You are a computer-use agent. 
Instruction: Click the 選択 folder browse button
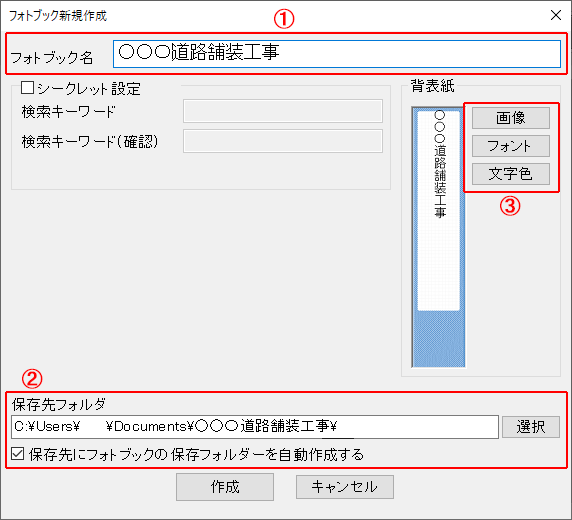pos(531,427)
